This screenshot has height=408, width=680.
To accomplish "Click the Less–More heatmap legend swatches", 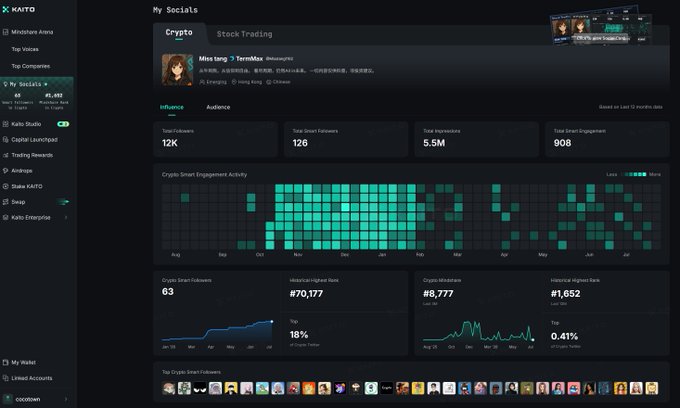I will click(x=635, y=174).
